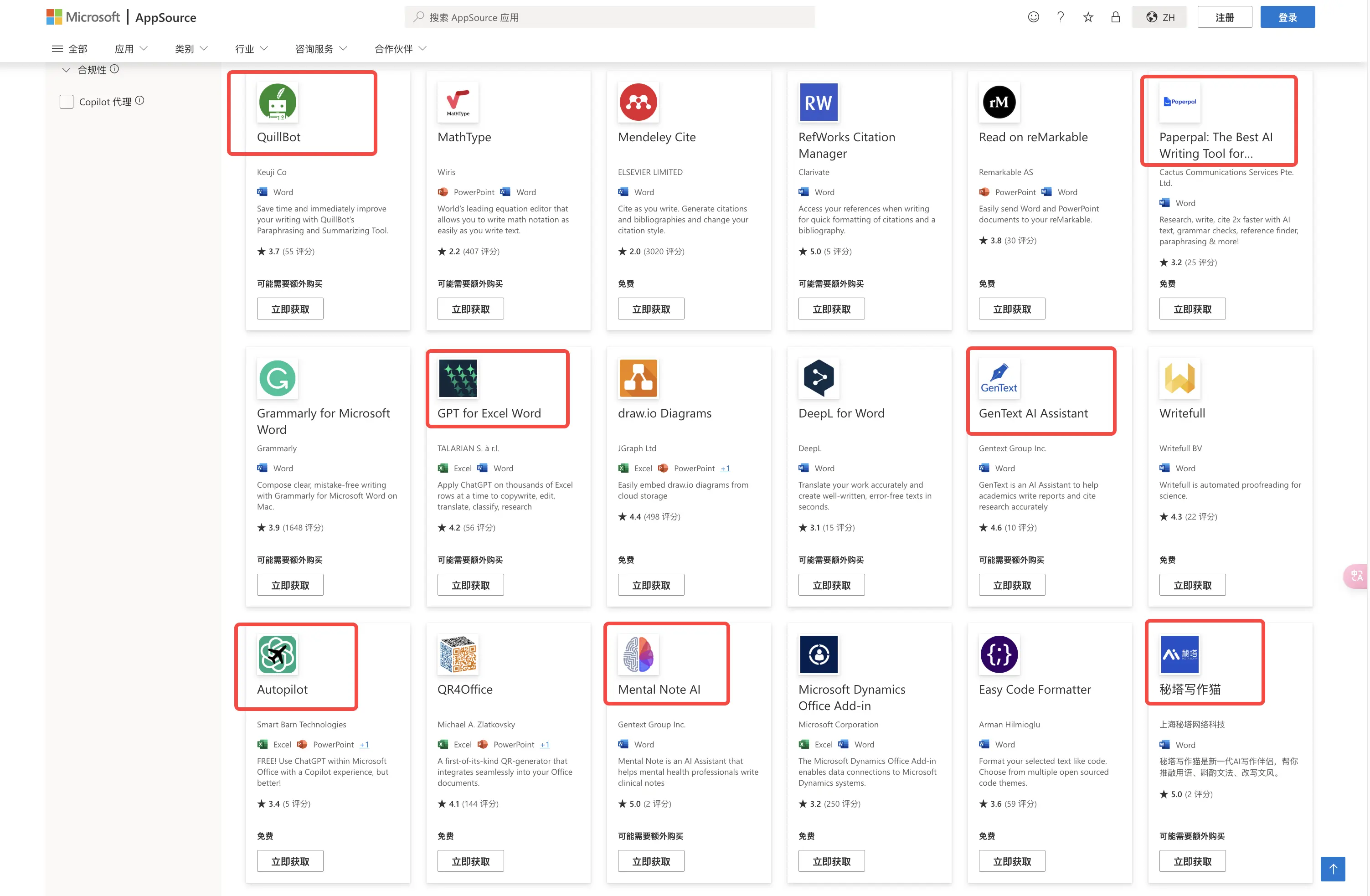Click the DeepL for Word icon
The width and height of the screenshot is (1370, 896).
pos(819,378)
